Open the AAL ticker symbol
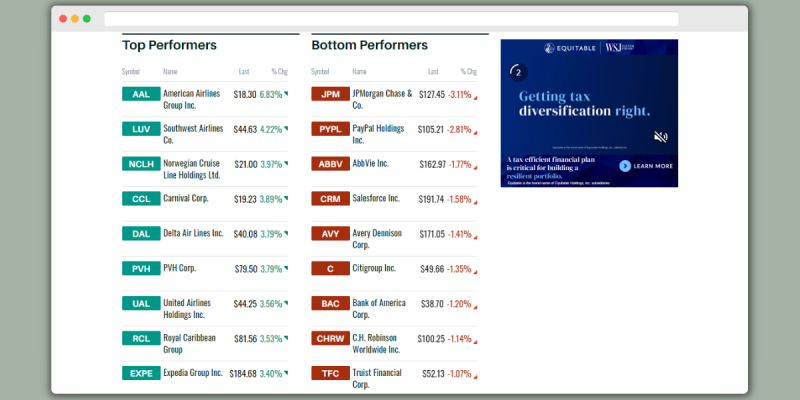Image resolution: width=800 pixels, height=400 pixels. coord(141,94)
